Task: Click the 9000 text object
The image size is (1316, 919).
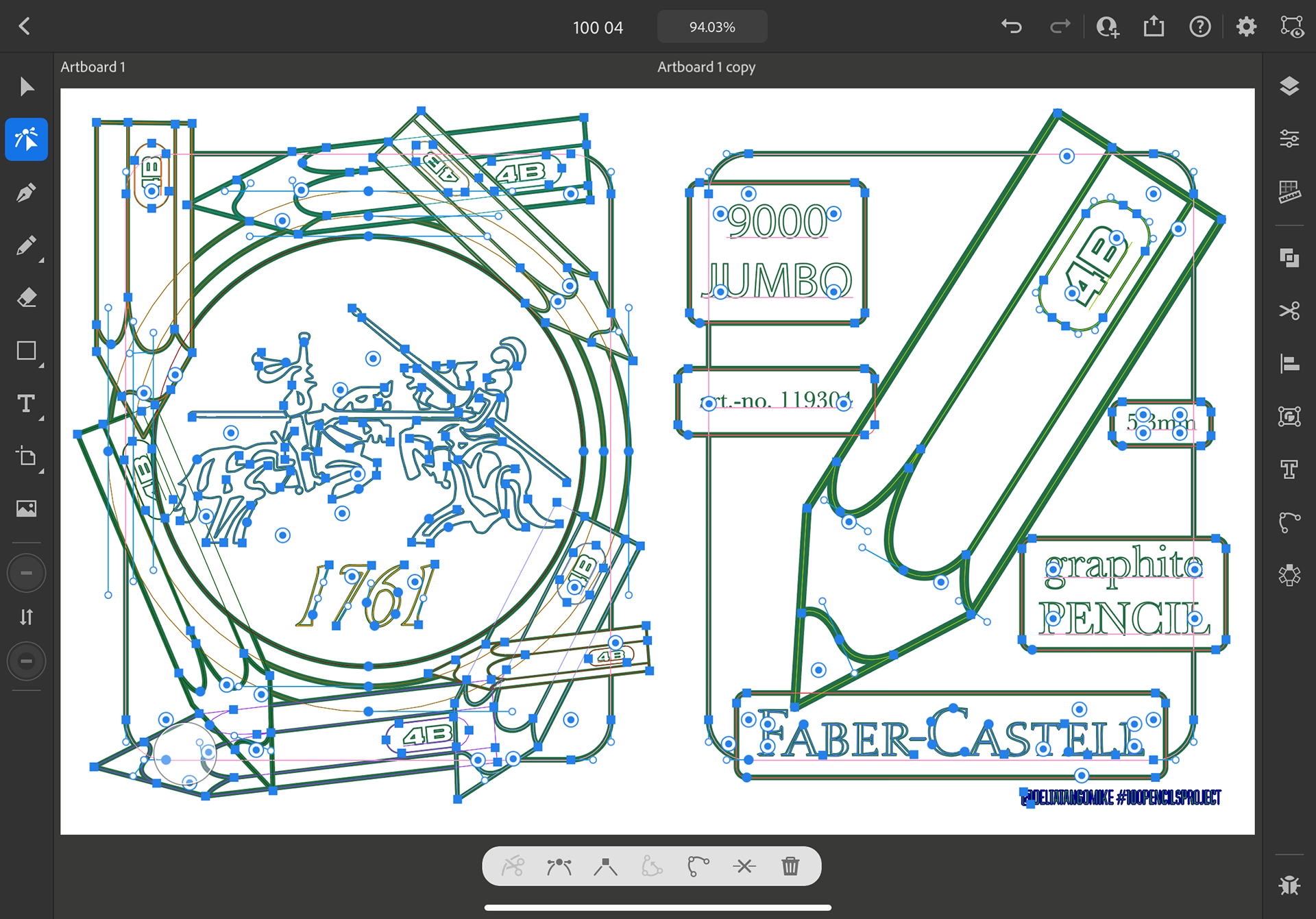Action: [777, 221]
